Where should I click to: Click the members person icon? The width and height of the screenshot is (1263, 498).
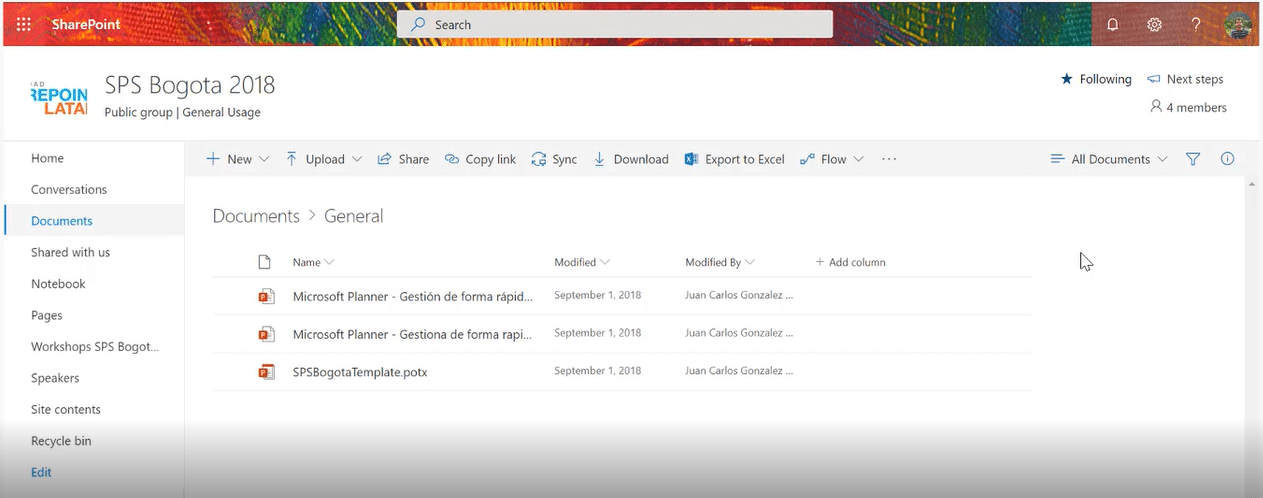(1156, 107)
